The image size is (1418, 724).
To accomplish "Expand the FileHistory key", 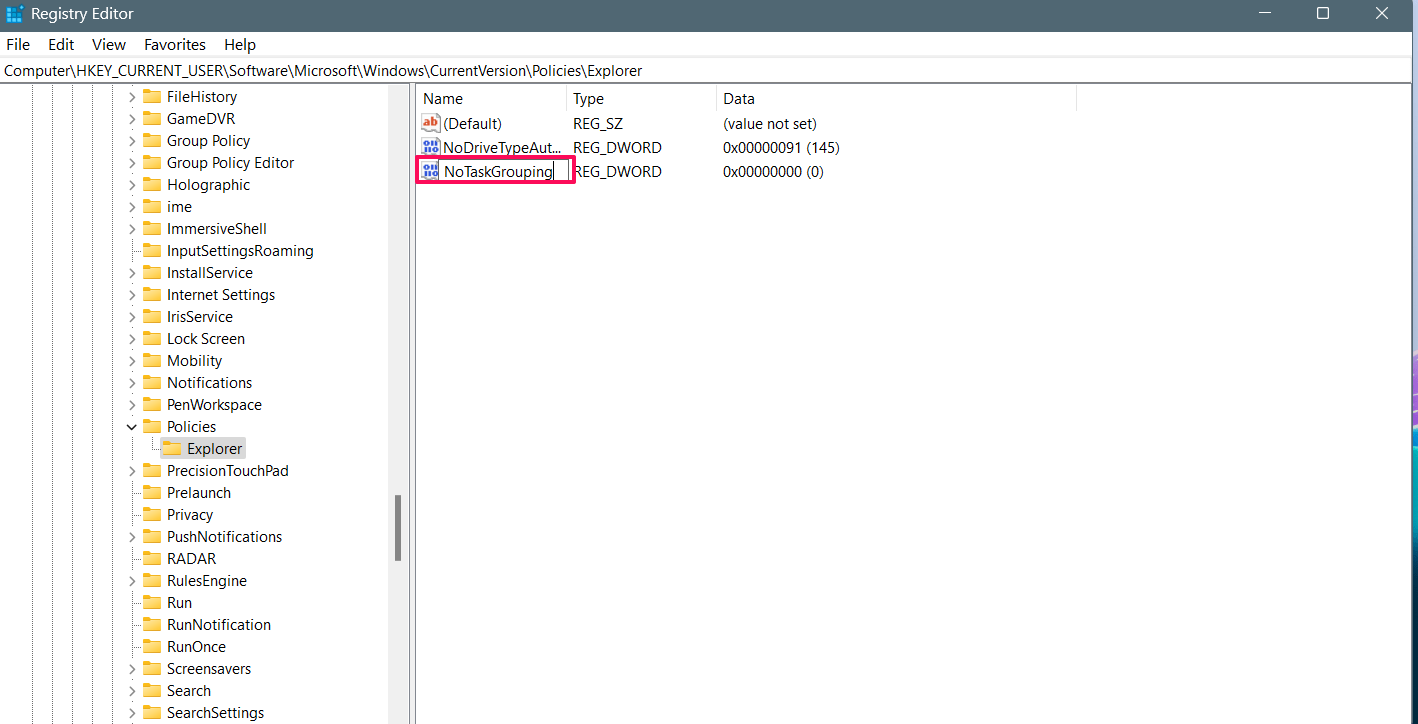I will 132,97.
